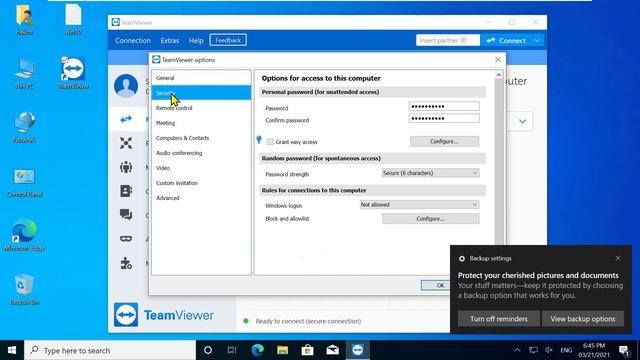The height and width of the screenshot is (360, 640).
Task: Open the notification center icon
Action: 624,350
